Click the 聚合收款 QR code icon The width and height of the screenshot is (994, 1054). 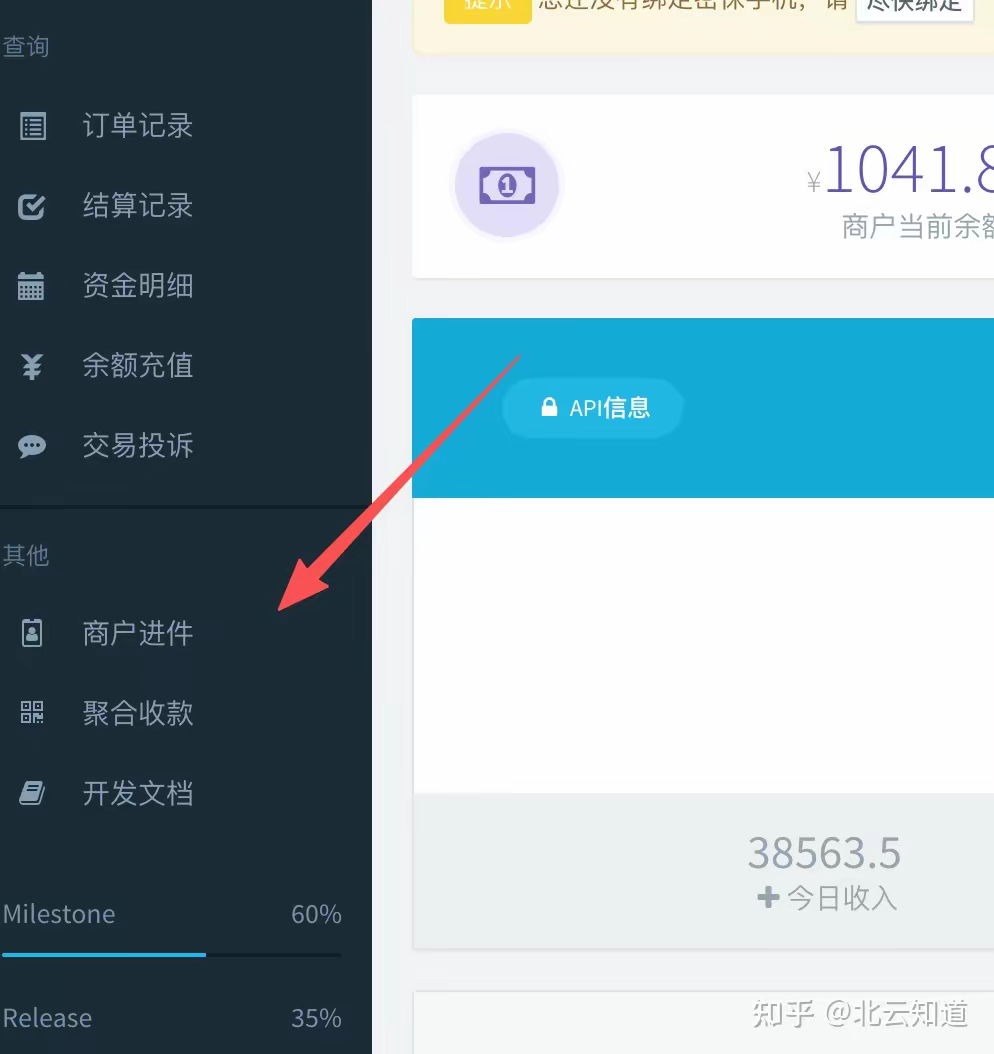click(x=32, y=713)
